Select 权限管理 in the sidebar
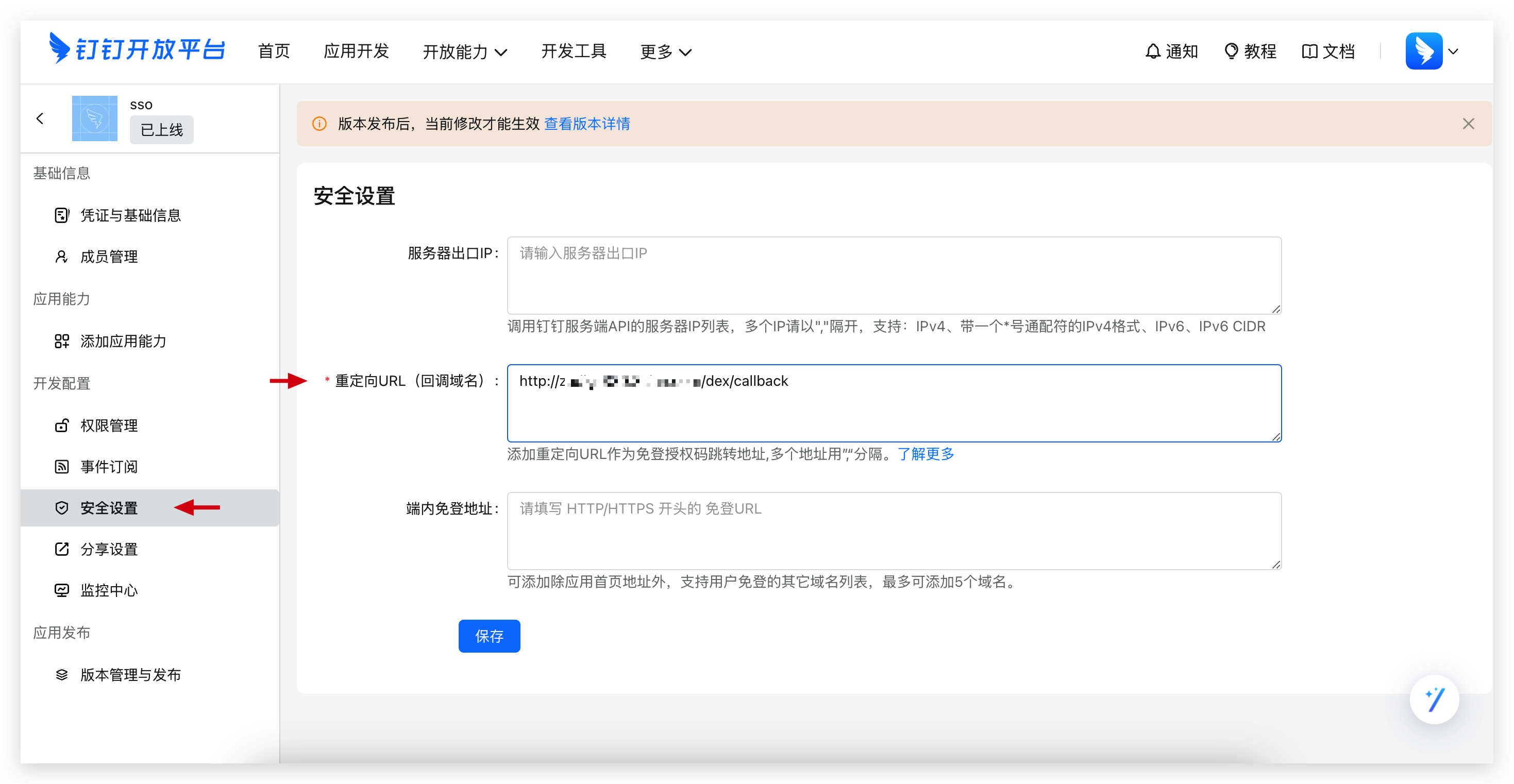 [x=109, y=425]
